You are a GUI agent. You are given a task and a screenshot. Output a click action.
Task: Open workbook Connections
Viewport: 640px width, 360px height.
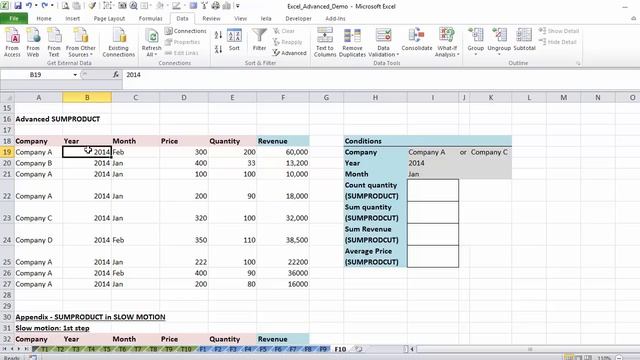186,31
